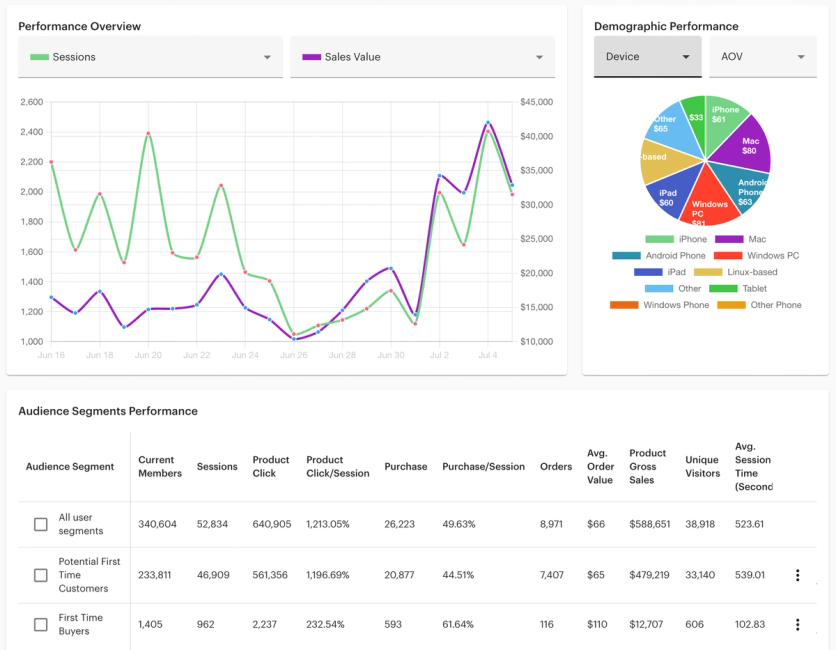836x650 pixels.
Task: Open the Sales Value metric dropdown
Action: click(x=422, y=57)
